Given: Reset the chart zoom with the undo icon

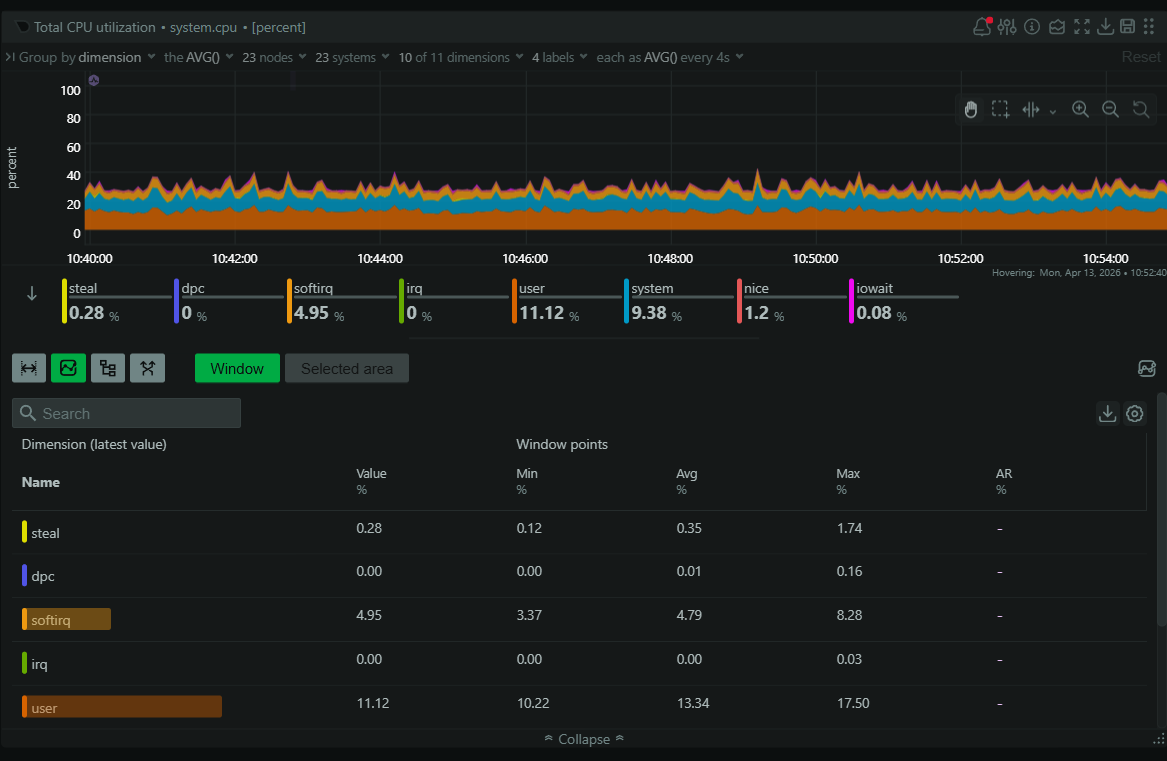Looking at the screenshot, I should tap(1141, 109).
